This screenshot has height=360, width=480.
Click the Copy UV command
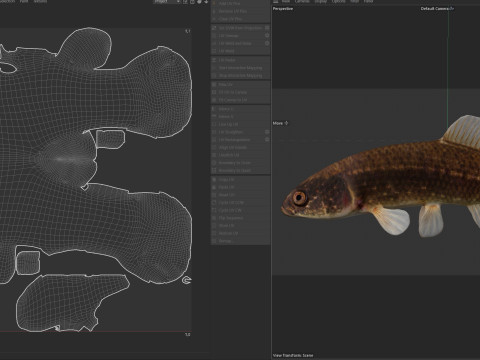tap(240, 179)
